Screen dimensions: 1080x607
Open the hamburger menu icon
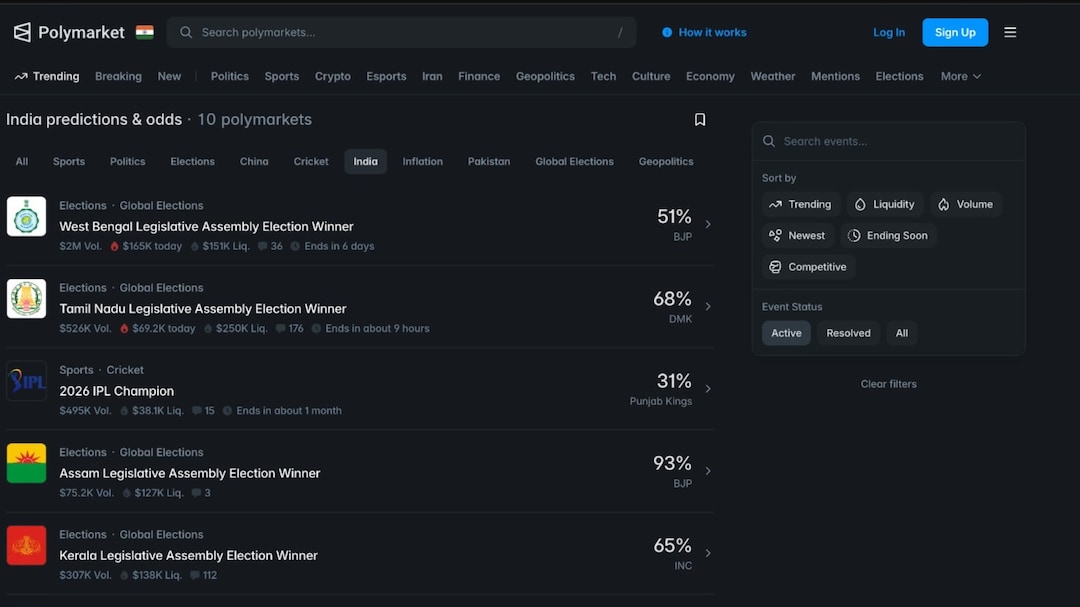tap(1010, 32)
